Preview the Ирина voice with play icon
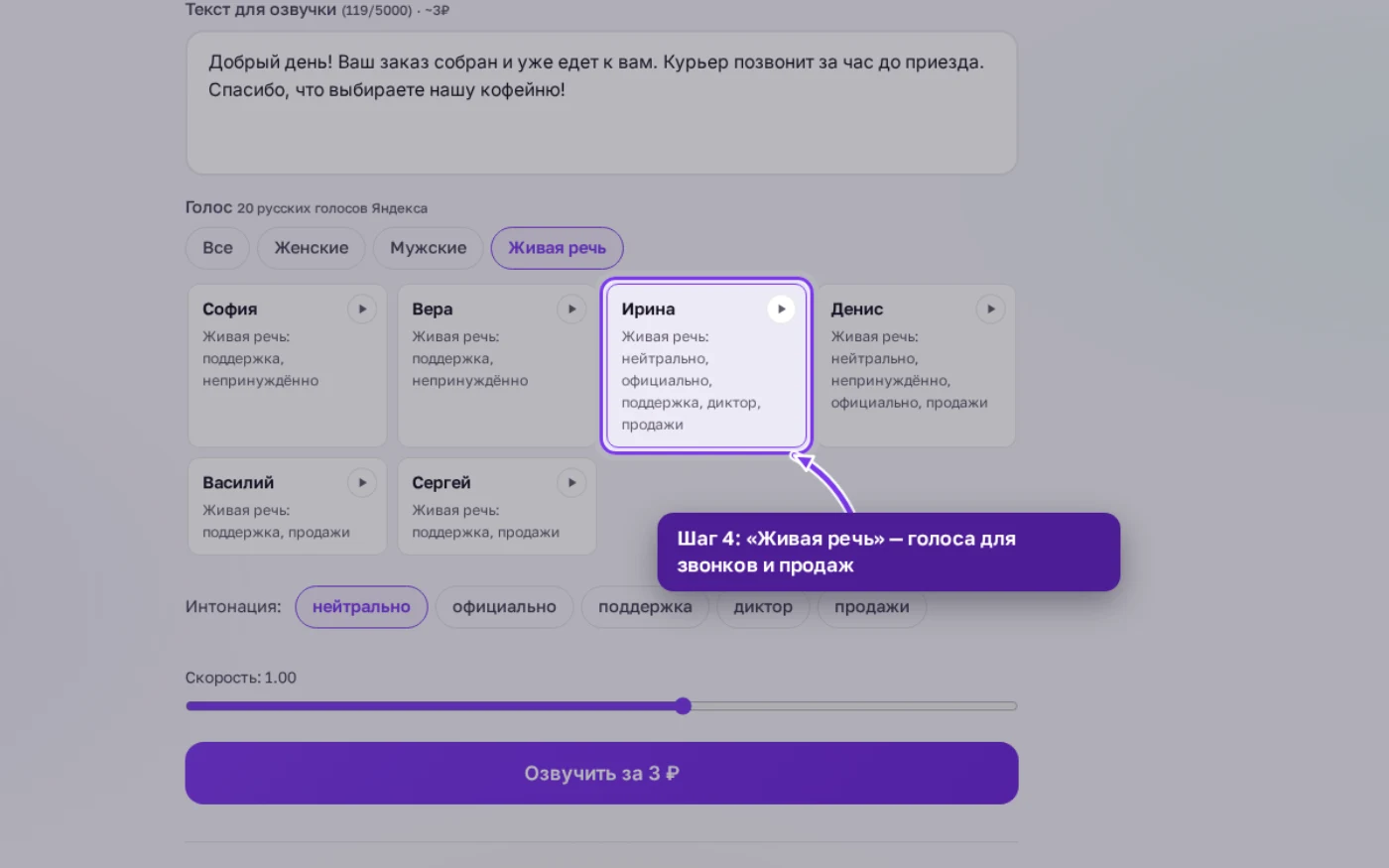The width and height of the screenshot is (1389, 868). [781, 310]
